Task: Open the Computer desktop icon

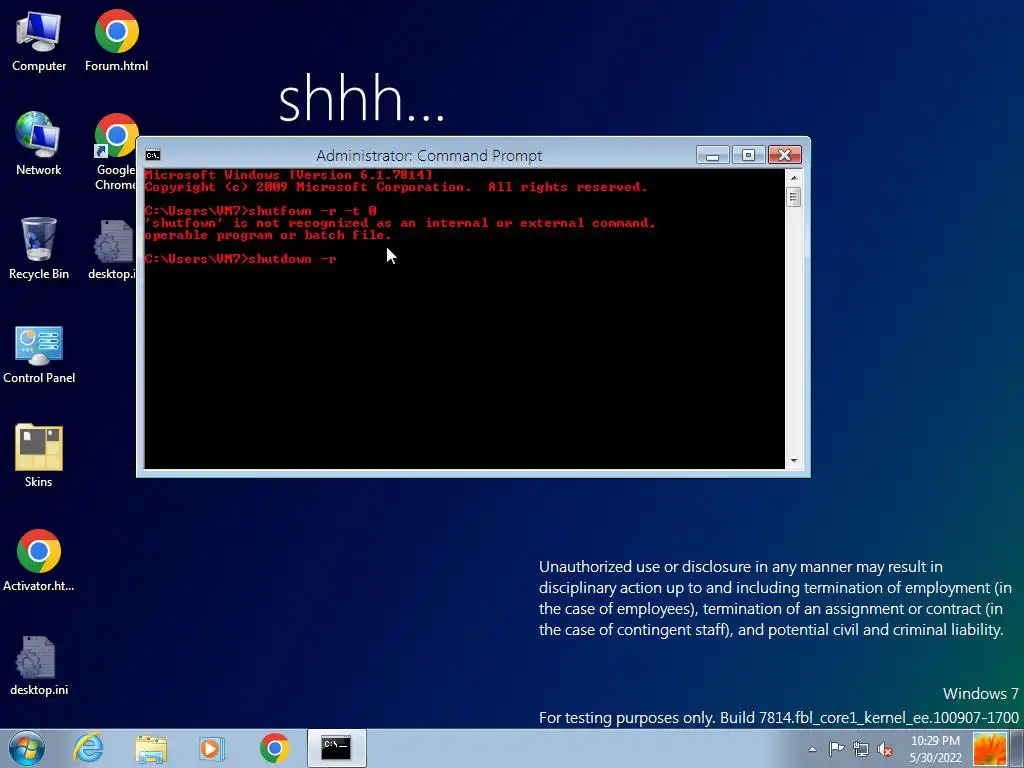Action: pyautogui.click(x=39, y=40)
